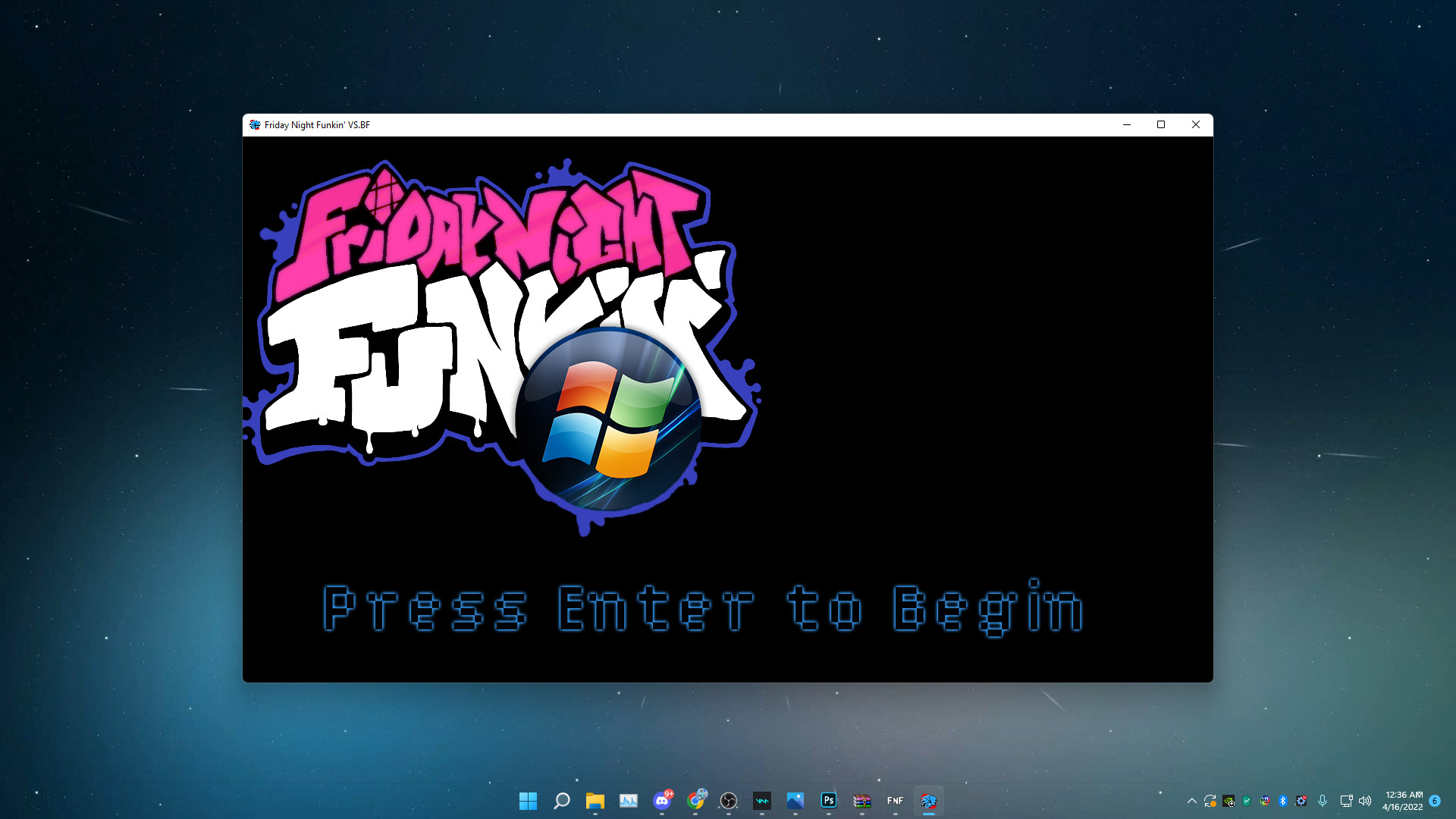
Task: Open Bluetooth tray icon
Action: coord(1283,801)
